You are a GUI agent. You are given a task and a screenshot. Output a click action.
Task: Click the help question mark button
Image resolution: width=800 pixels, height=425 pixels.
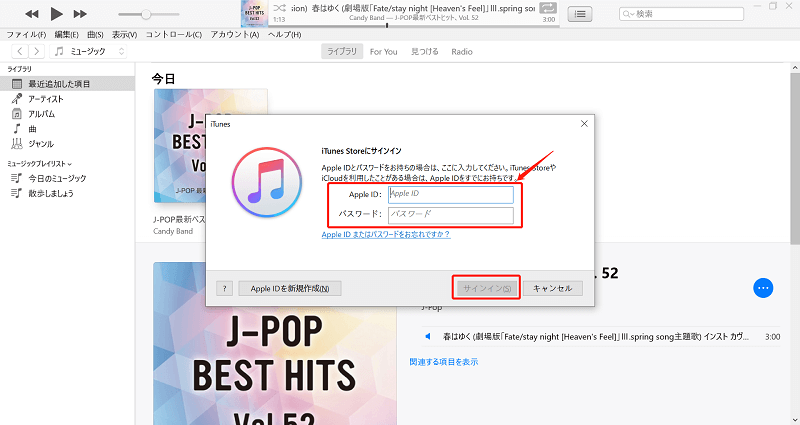point(224,288)
